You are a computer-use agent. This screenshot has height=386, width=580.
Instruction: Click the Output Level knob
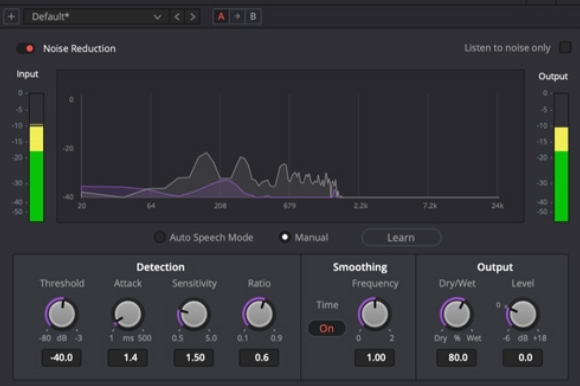point(522,314)
